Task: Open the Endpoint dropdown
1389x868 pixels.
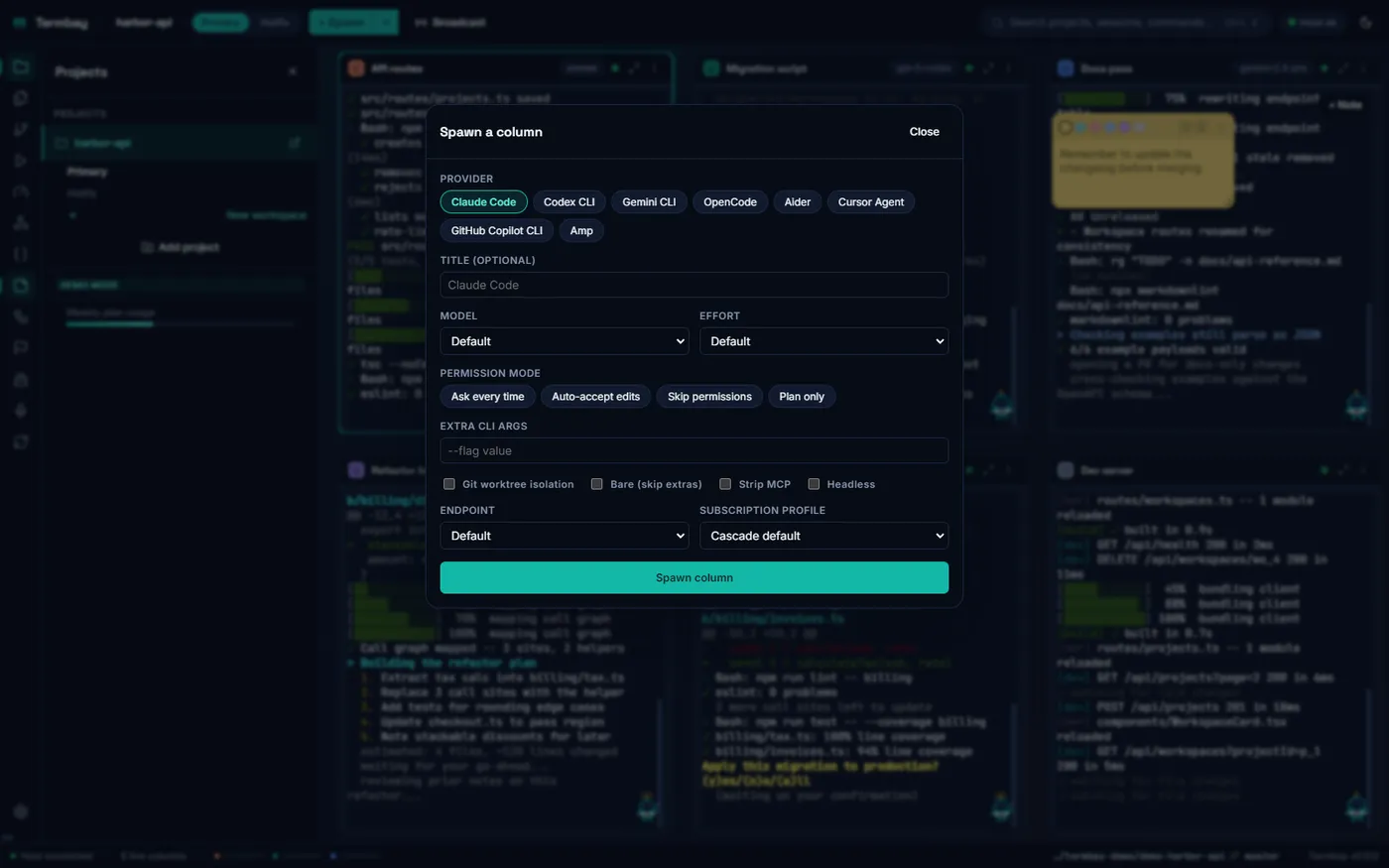Action: 565,536
